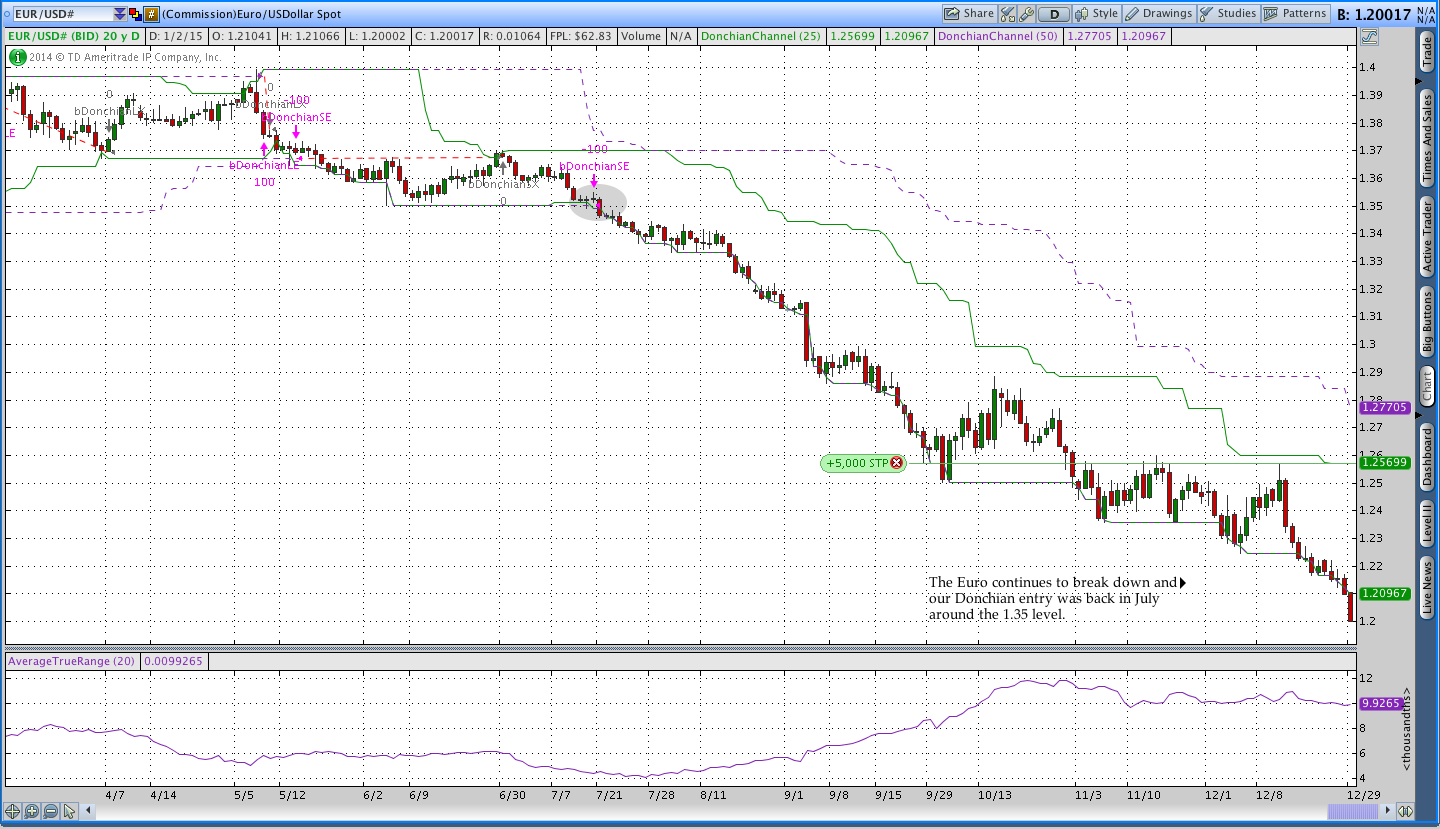Click the symbol link color icon

coord(135,14)
